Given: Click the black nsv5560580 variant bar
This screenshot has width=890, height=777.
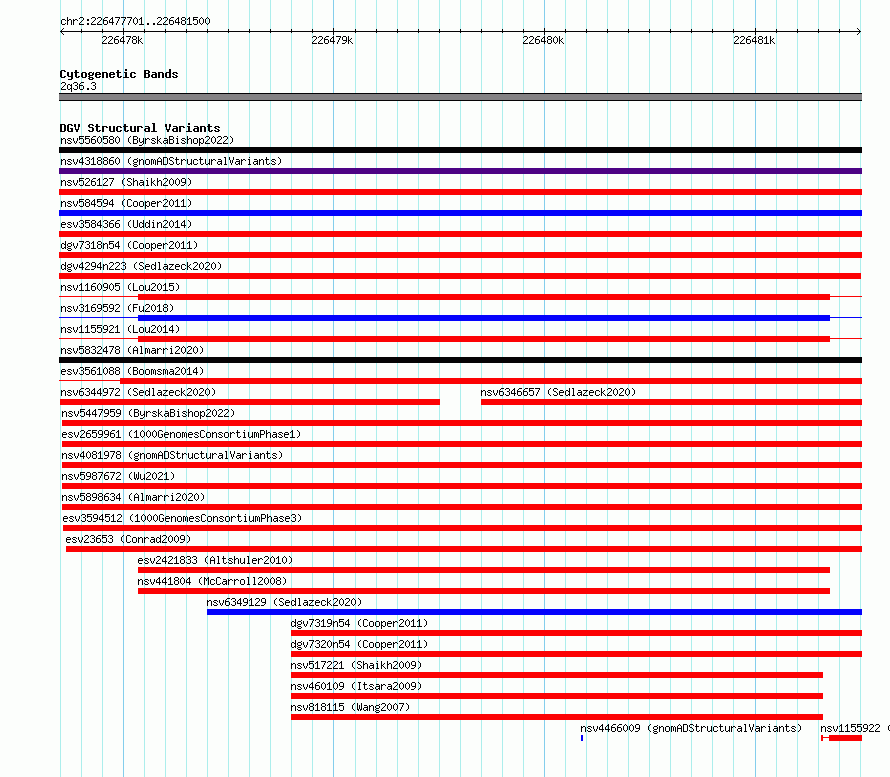Looking at the screenshot, I should 460,150.
